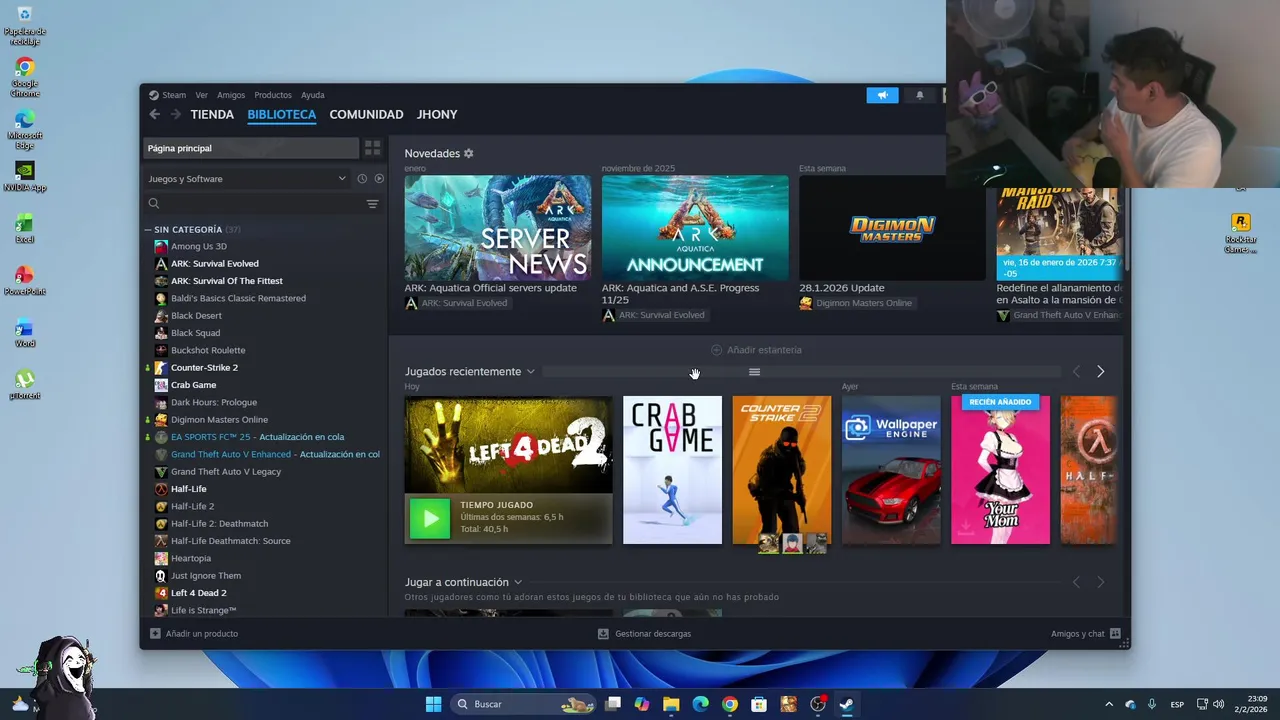Open the announcements megaphone button
This screenshot has height=720, width=1280.
point(882,95)
